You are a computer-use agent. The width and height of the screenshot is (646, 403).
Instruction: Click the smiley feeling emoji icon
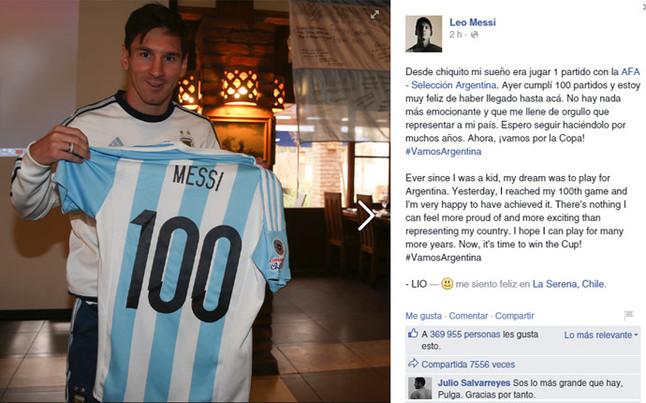(447, 284)
